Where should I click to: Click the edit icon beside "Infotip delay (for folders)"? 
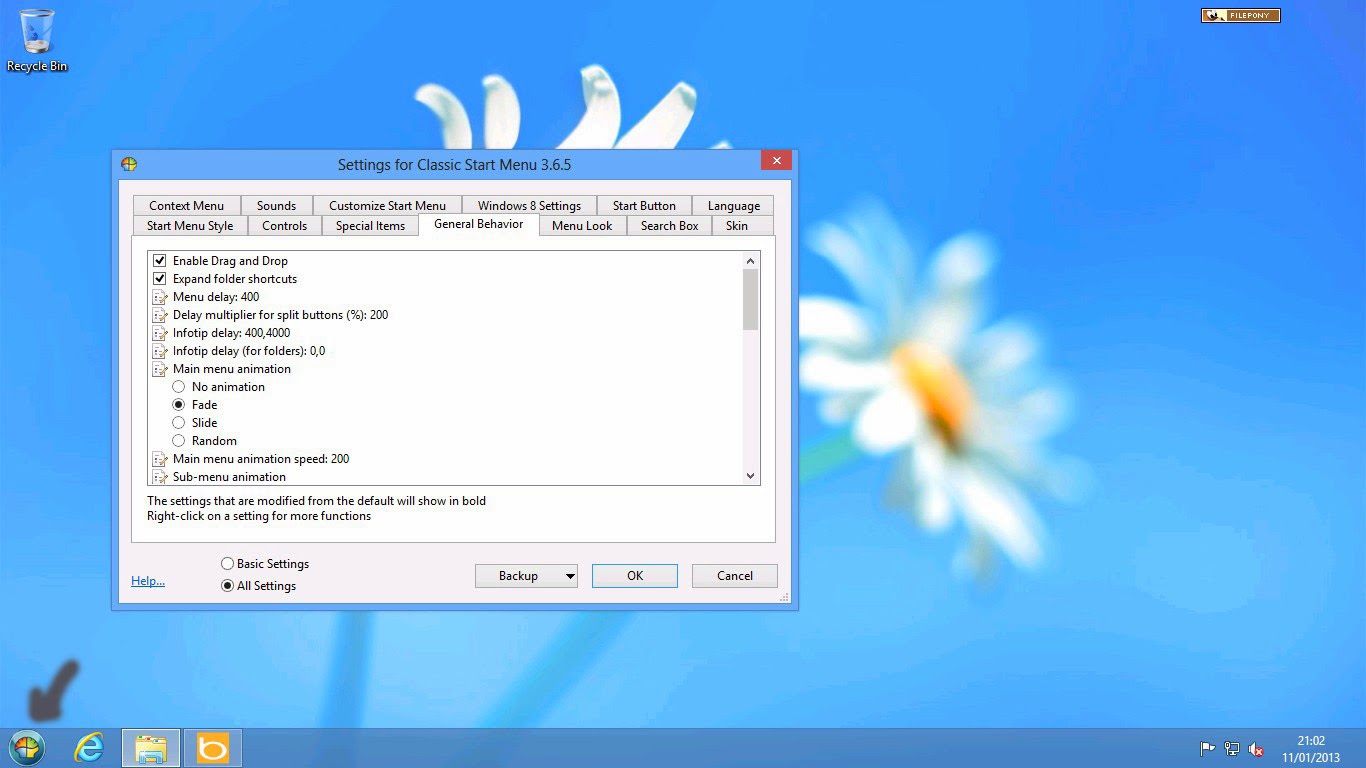160,350
